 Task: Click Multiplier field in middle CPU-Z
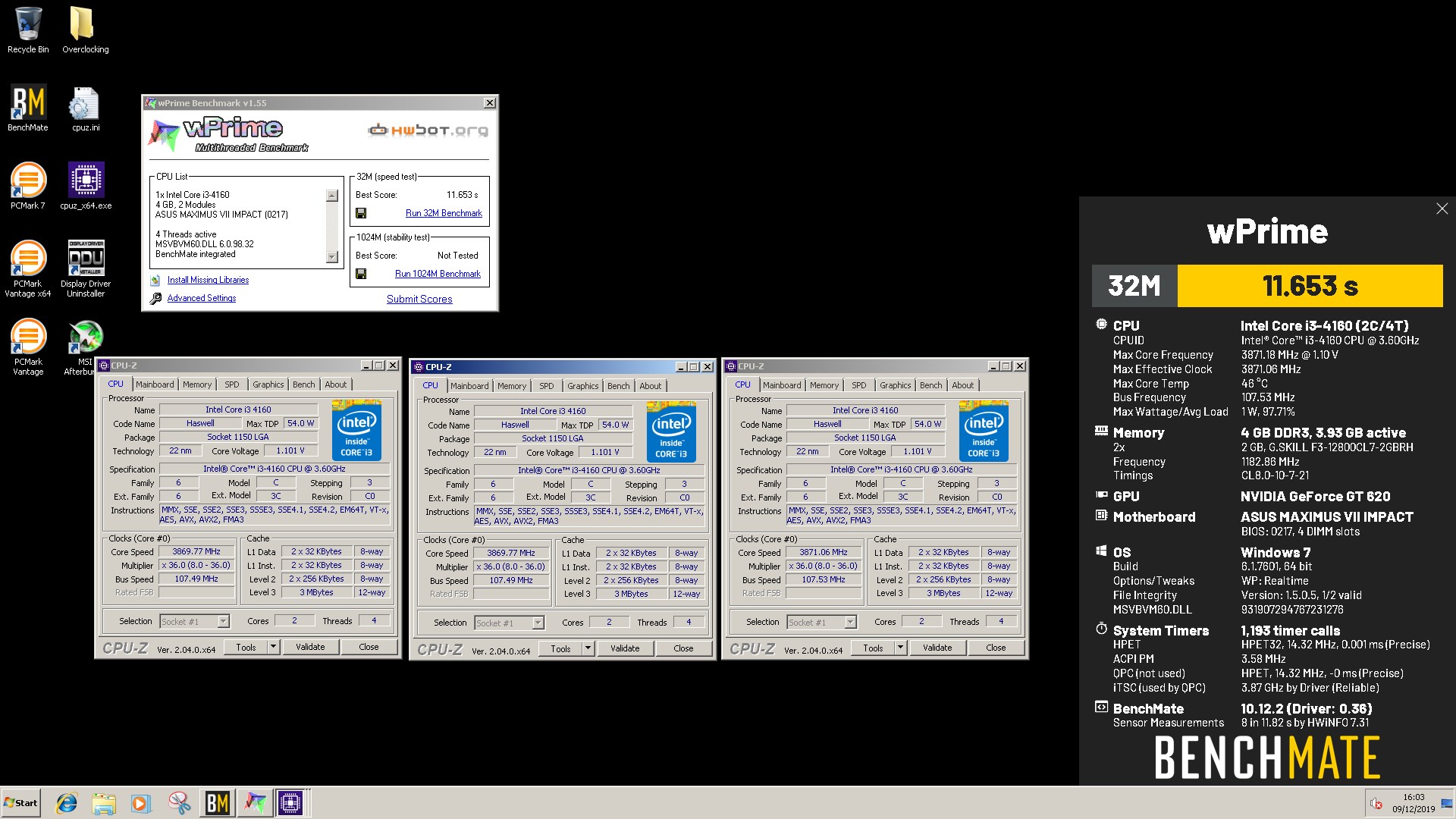click(511, 566)
